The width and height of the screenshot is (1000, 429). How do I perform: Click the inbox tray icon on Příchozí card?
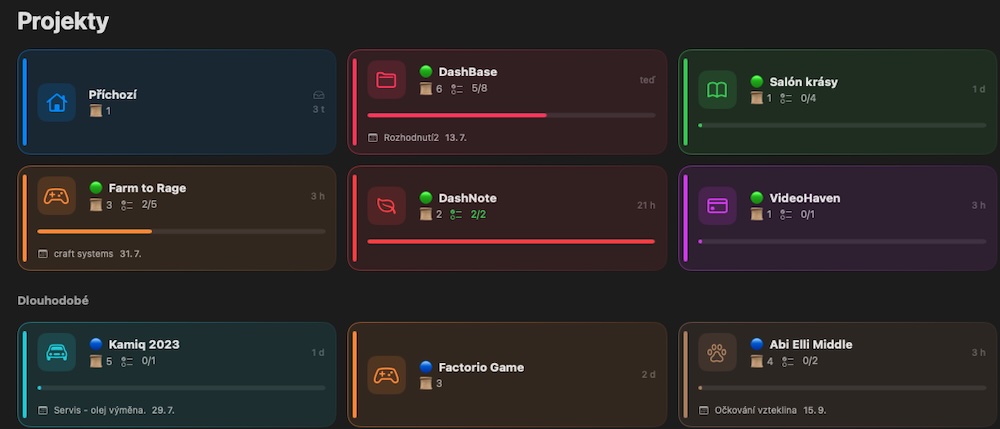coord(319,95)
